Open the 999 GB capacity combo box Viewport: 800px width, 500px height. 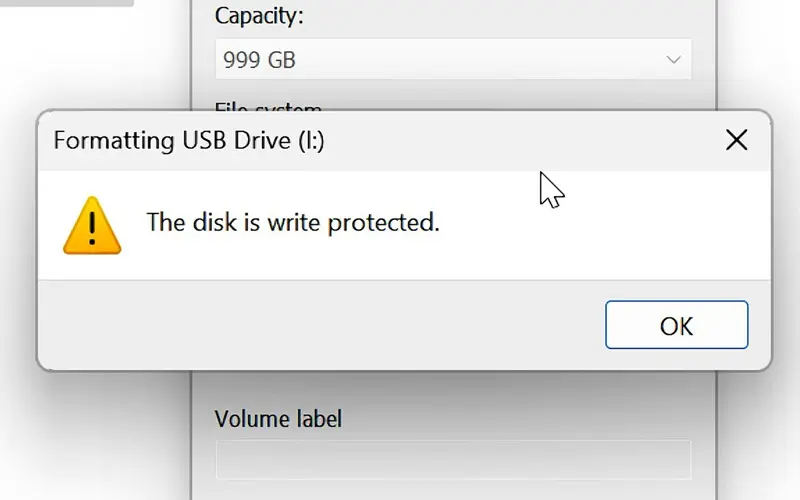(452, 60)
